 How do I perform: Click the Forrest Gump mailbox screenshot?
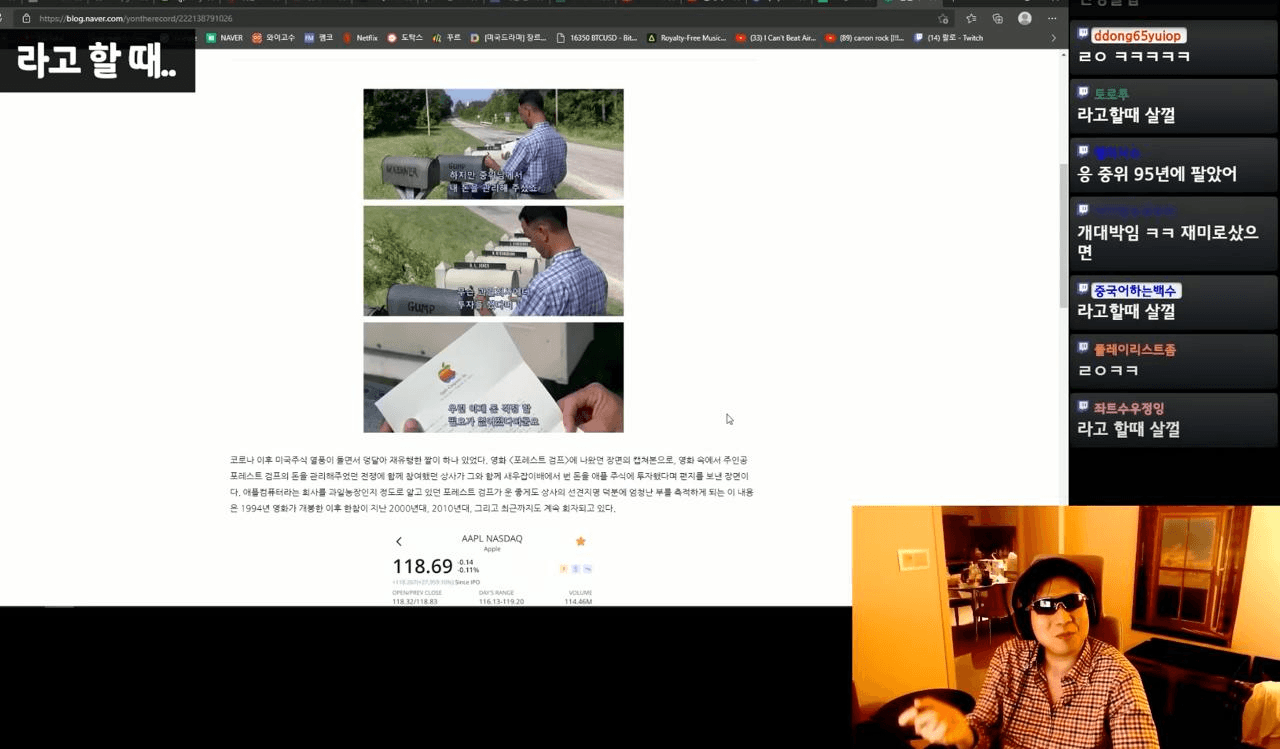point(492,143)
